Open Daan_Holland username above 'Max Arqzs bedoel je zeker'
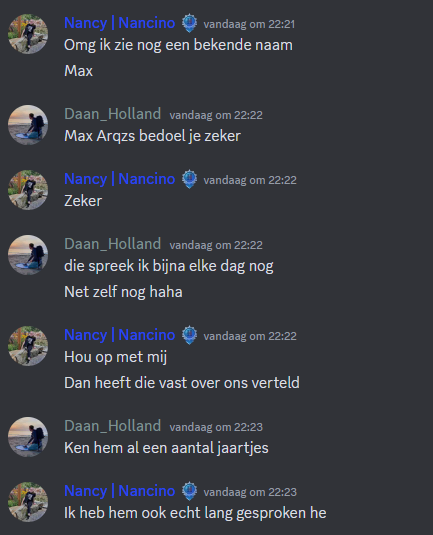Viewport: 433px width, 535px height. pos(112,114)
